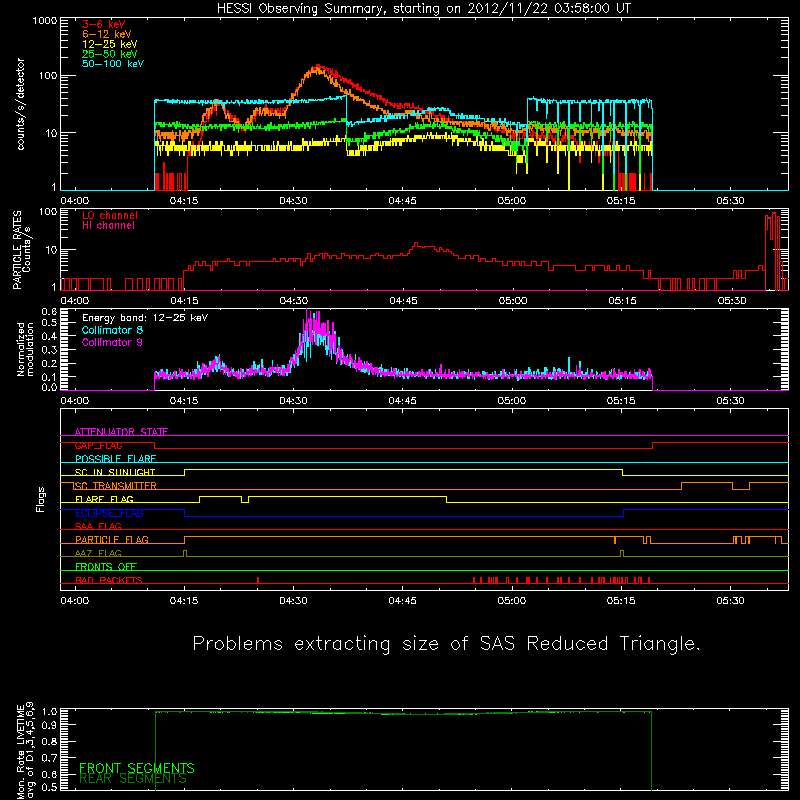The width and height of the screenshot is (800, 800).
Task: Select the Collimator 9 legend entry
Action: coord(112,342)
